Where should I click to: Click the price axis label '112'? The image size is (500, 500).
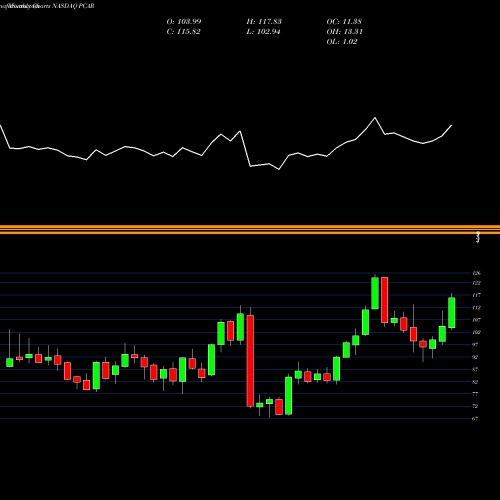point(476,307)
